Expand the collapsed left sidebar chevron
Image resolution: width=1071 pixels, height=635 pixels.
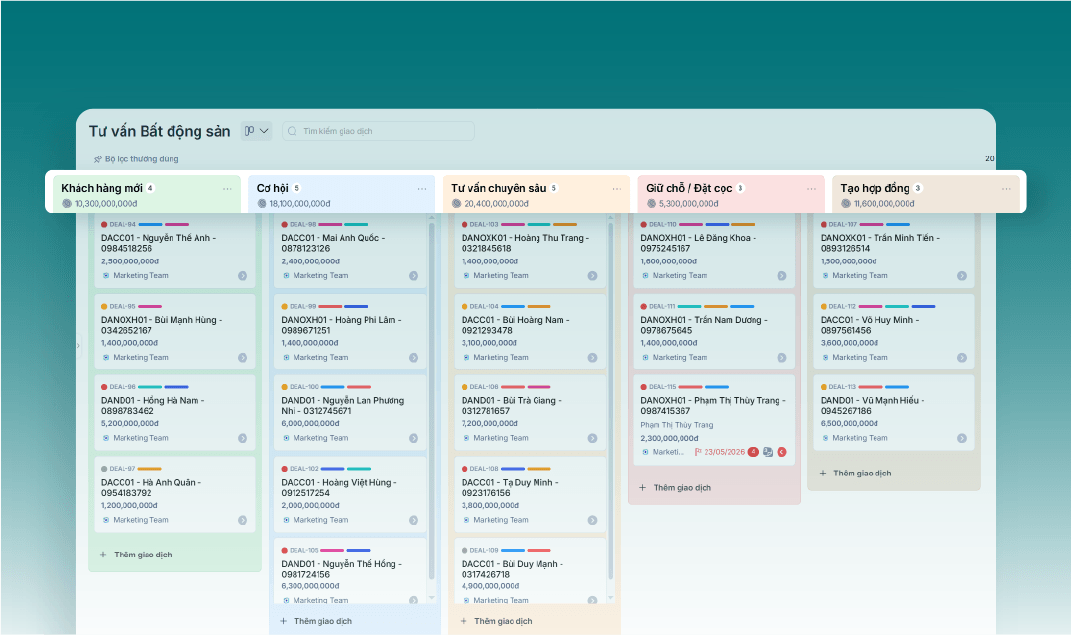(x=79, y=345)
